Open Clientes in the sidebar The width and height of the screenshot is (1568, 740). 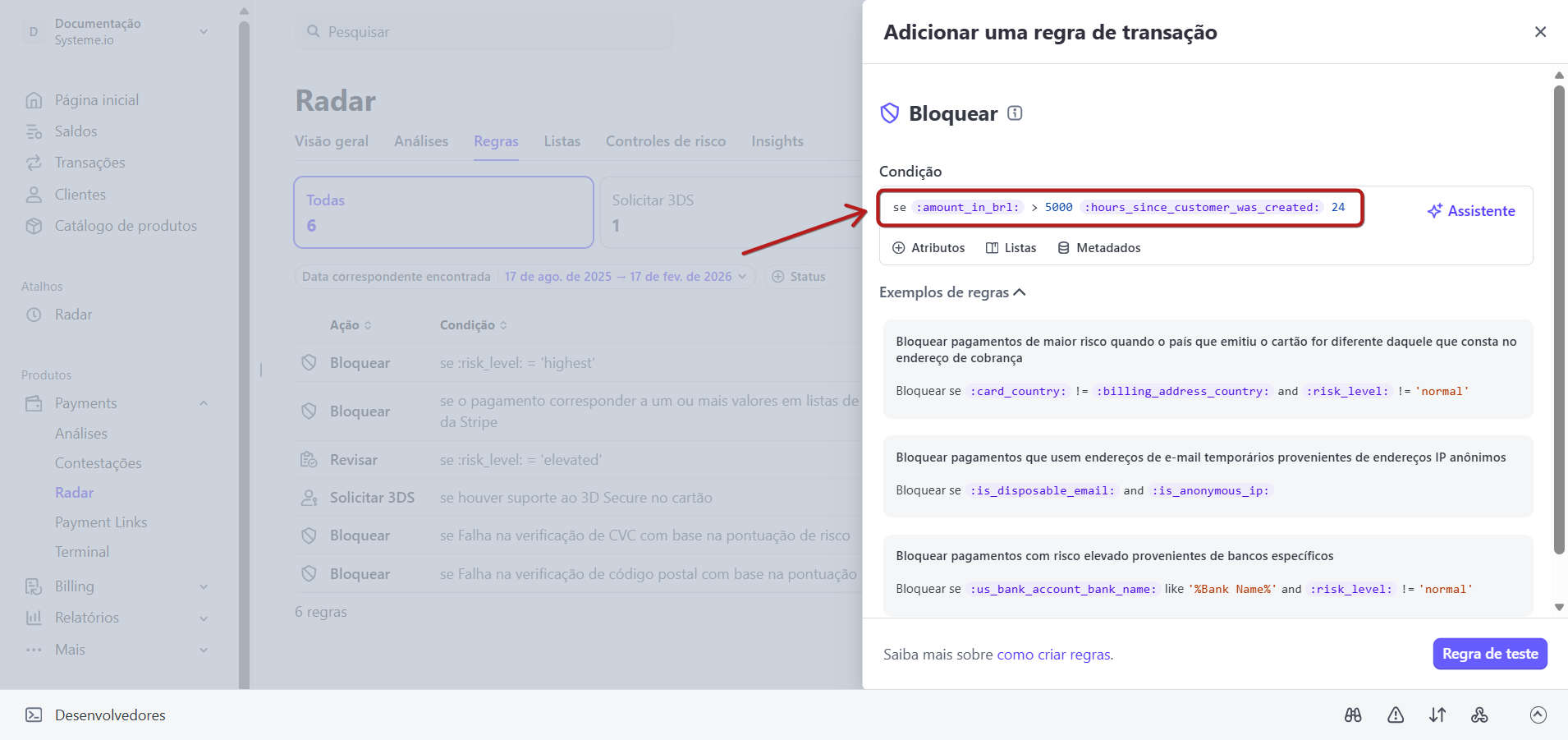click(x=80, y=195)
